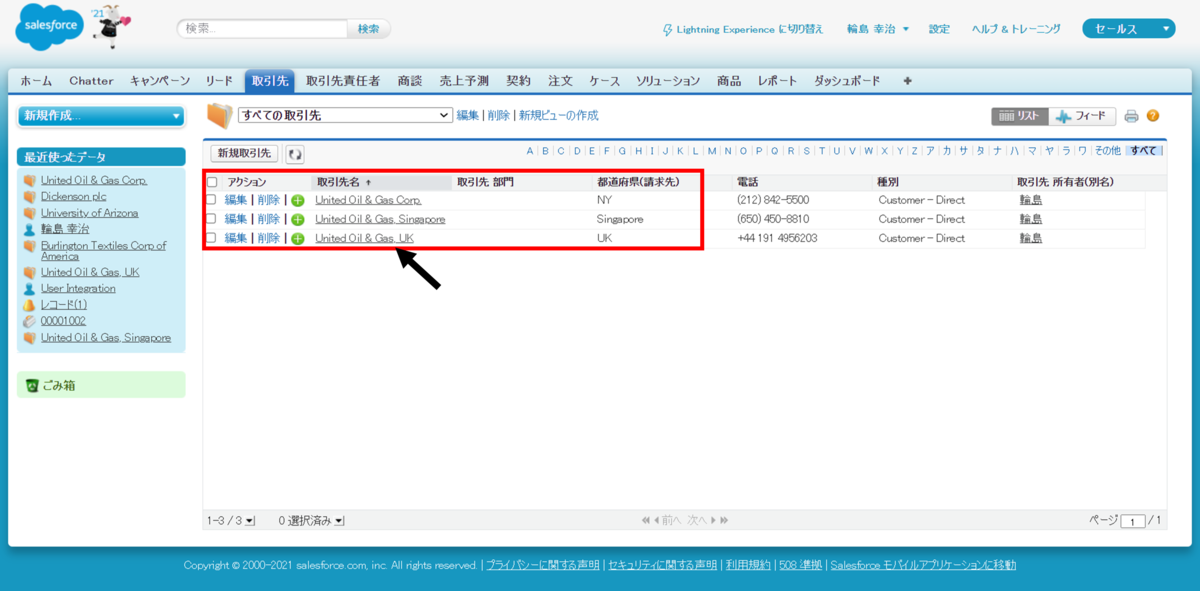Click the Salesforce cloud logo
This screenshot has height=591, width=1200.
pyautogui.click(x=50, y=28)
